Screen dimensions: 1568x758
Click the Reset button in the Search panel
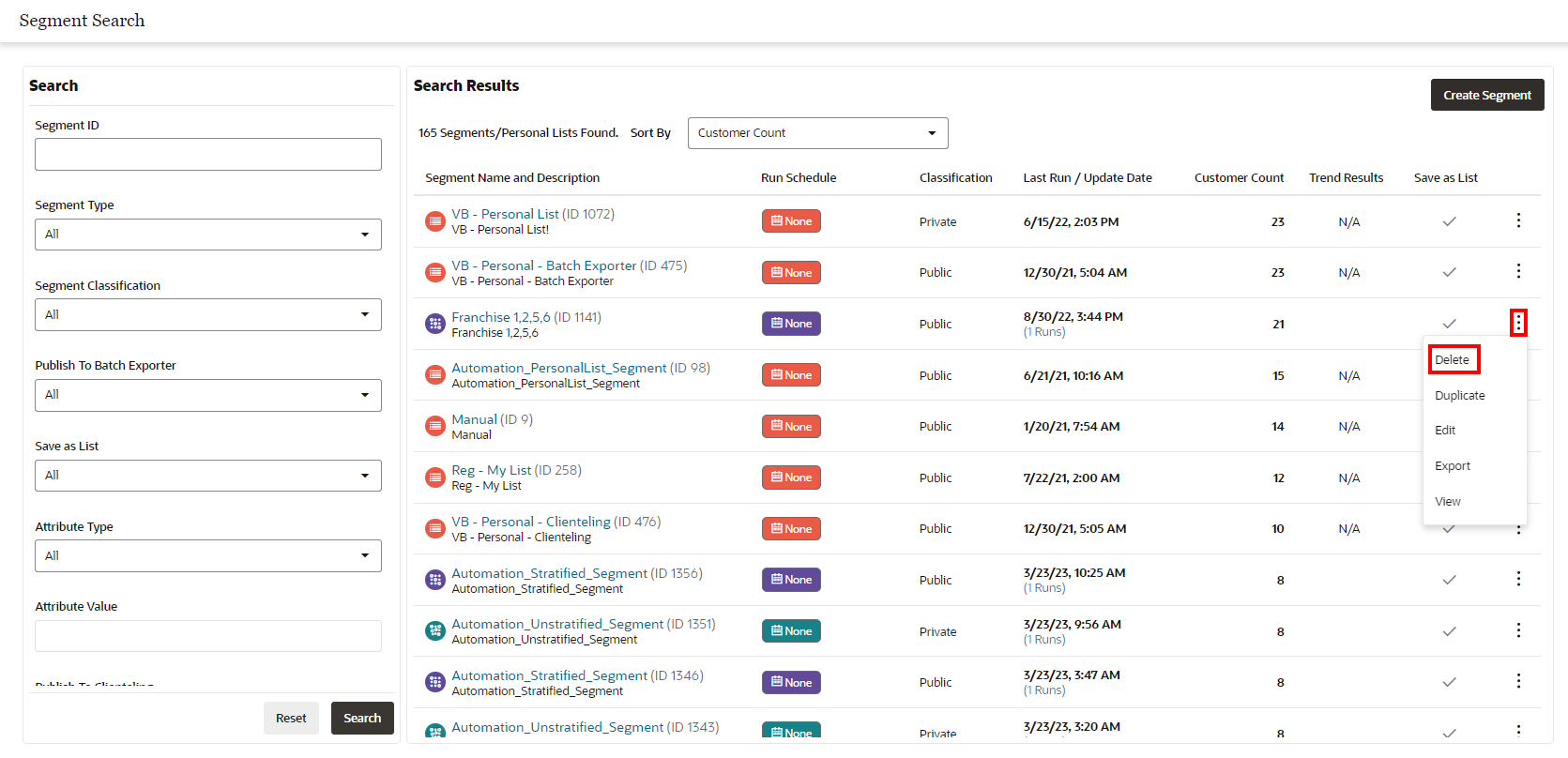(x=291, y=719)
